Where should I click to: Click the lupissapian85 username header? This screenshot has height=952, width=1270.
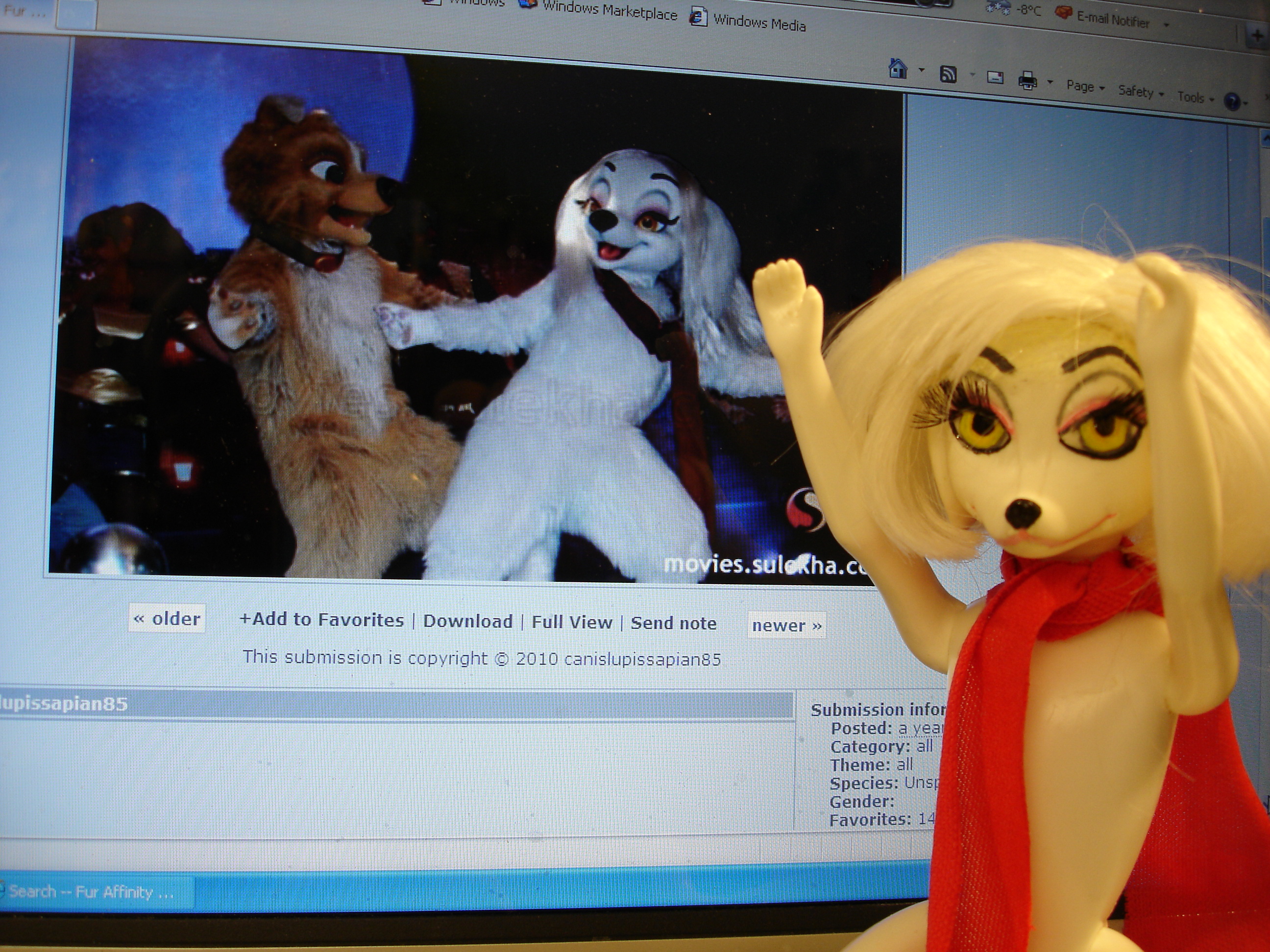tap(63, 704)
